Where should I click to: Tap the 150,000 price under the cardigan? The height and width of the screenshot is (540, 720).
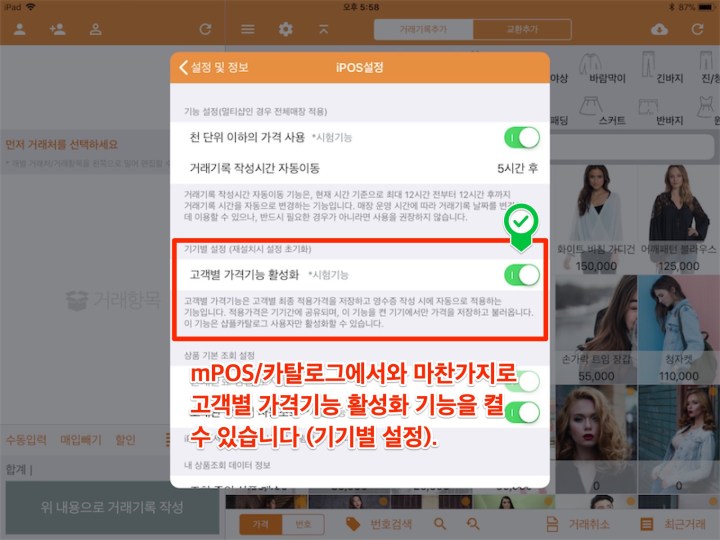(596, 266)
